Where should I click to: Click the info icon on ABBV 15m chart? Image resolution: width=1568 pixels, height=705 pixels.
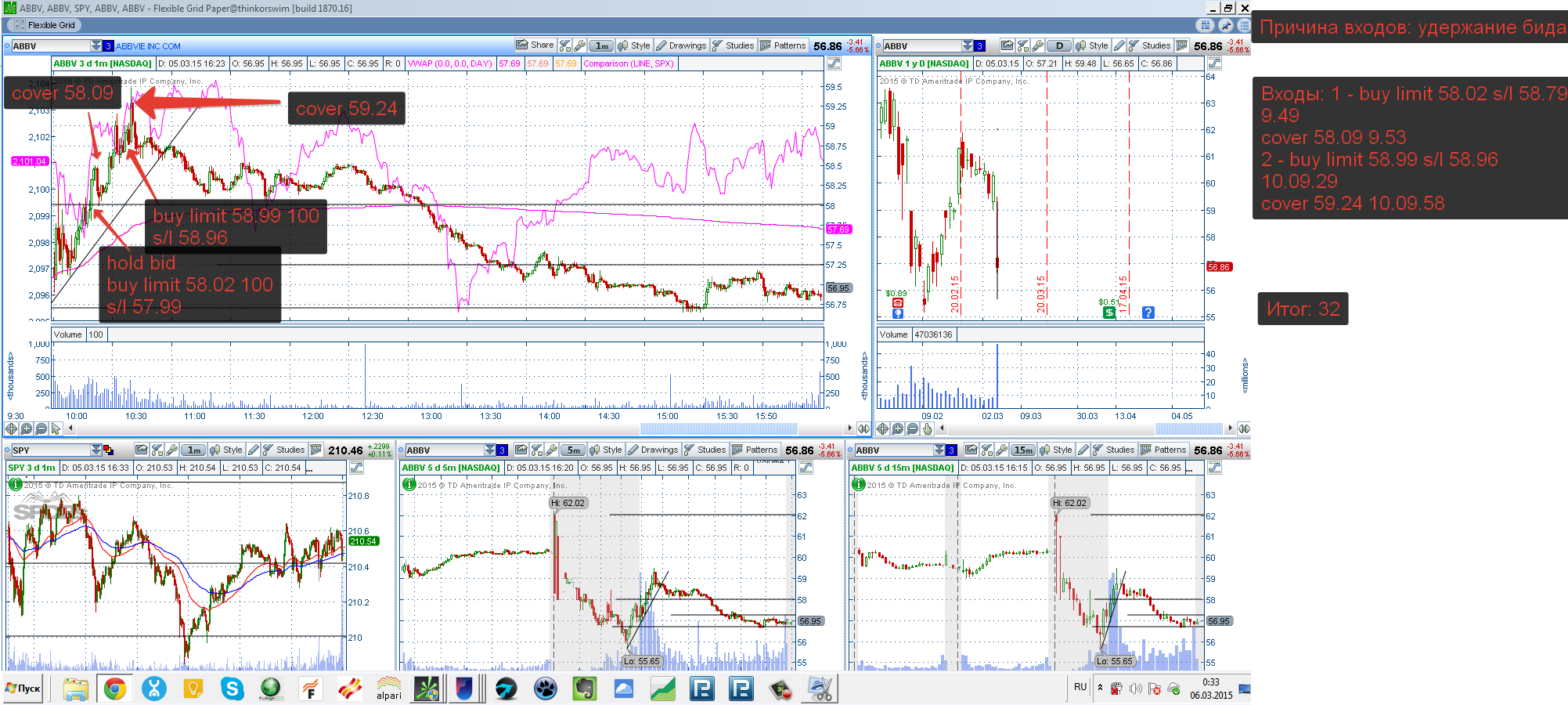[x=858, y=484]
